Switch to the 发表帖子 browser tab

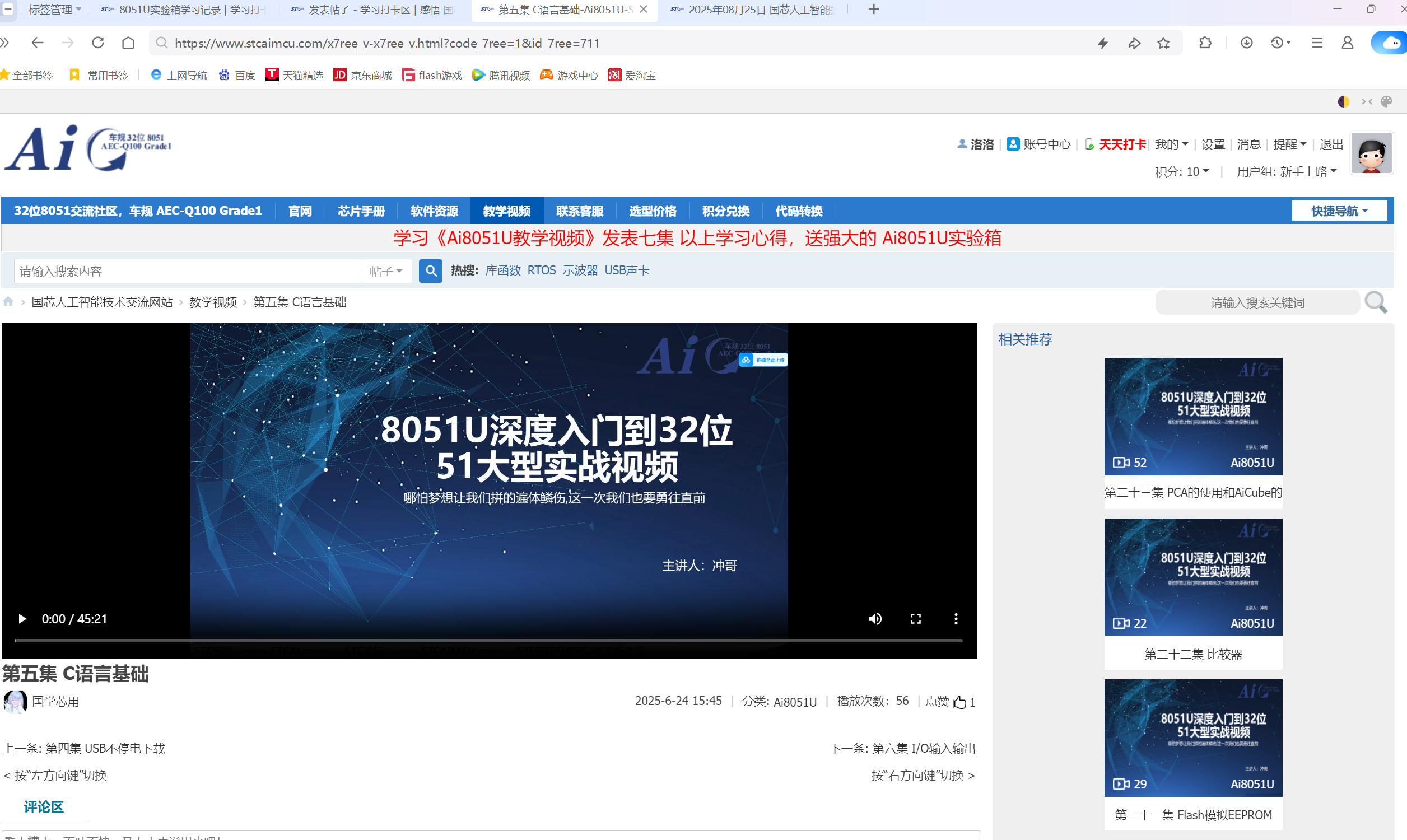click(374, 10)
